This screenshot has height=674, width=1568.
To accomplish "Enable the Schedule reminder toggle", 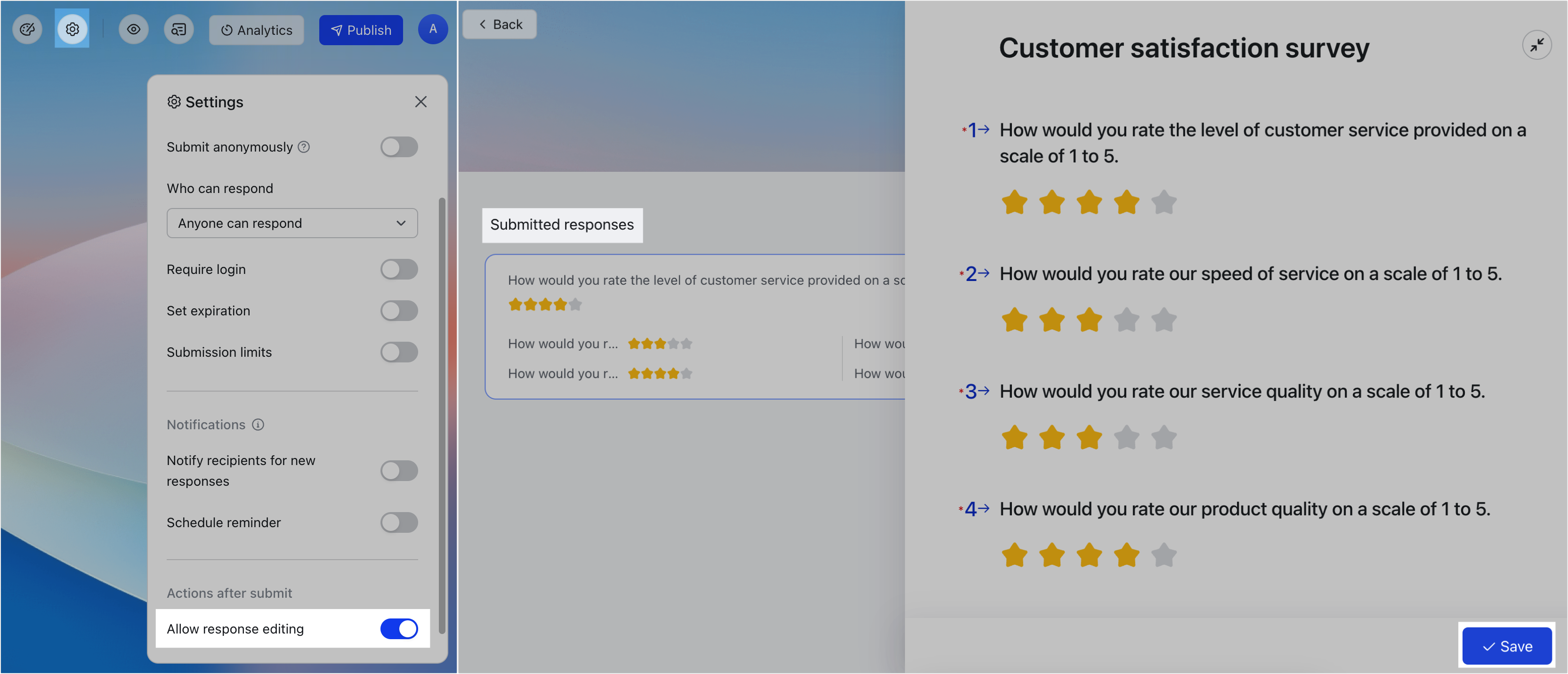I will coord(399,522).
